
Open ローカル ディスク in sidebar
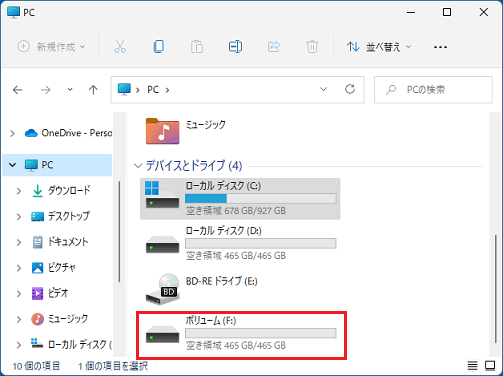pyautogui.click(x=71, y=344)
